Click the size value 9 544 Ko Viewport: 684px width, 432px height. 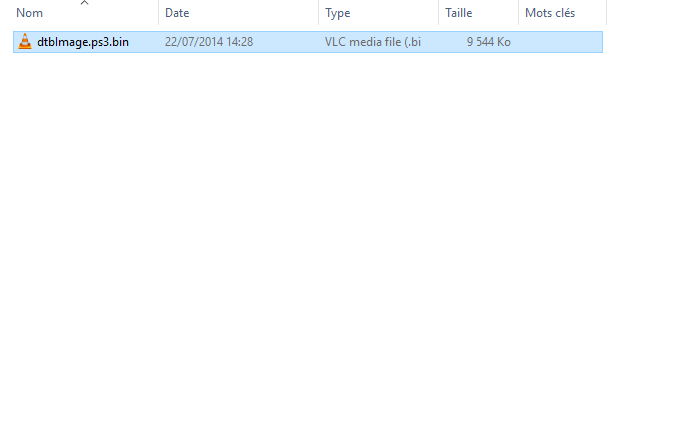click(489, 42)
